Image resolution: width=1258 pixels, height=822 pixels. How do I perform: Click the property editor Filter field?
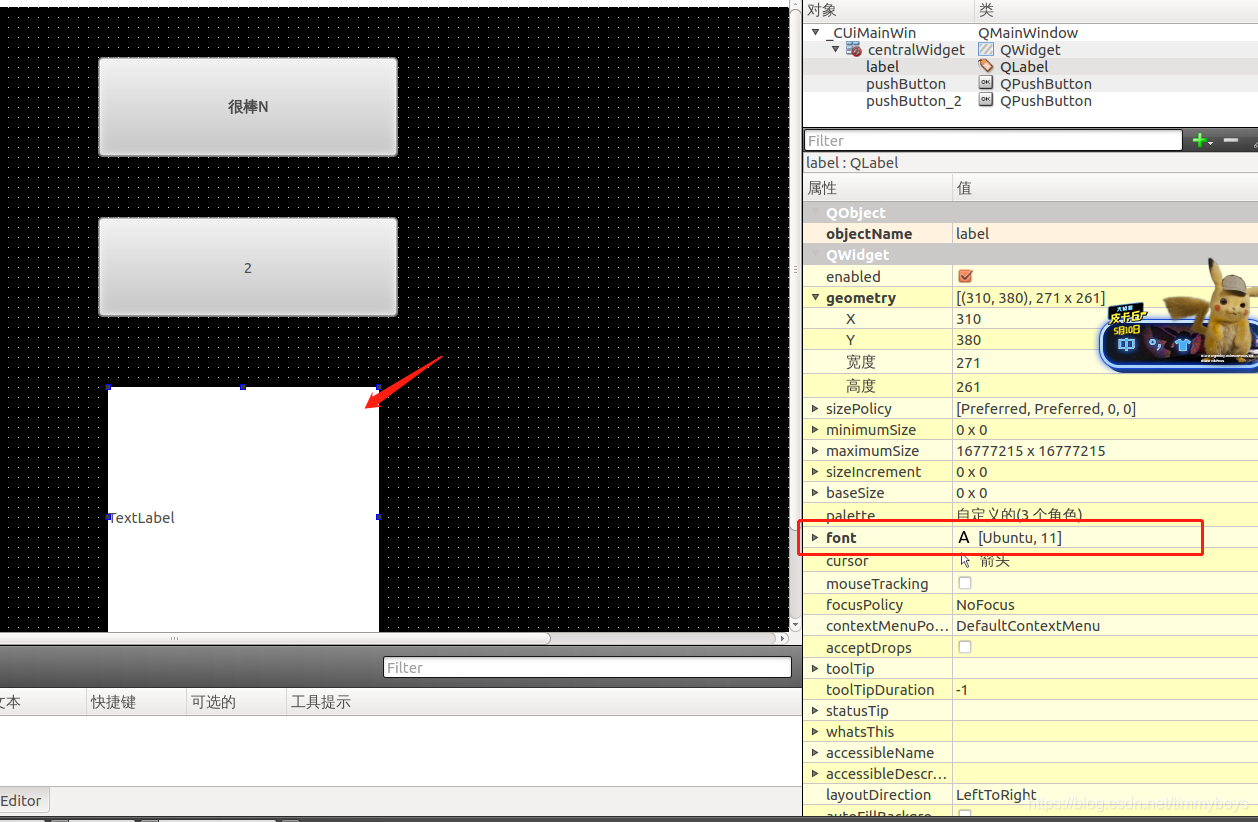pyautogui.click(x=994, y=141)
